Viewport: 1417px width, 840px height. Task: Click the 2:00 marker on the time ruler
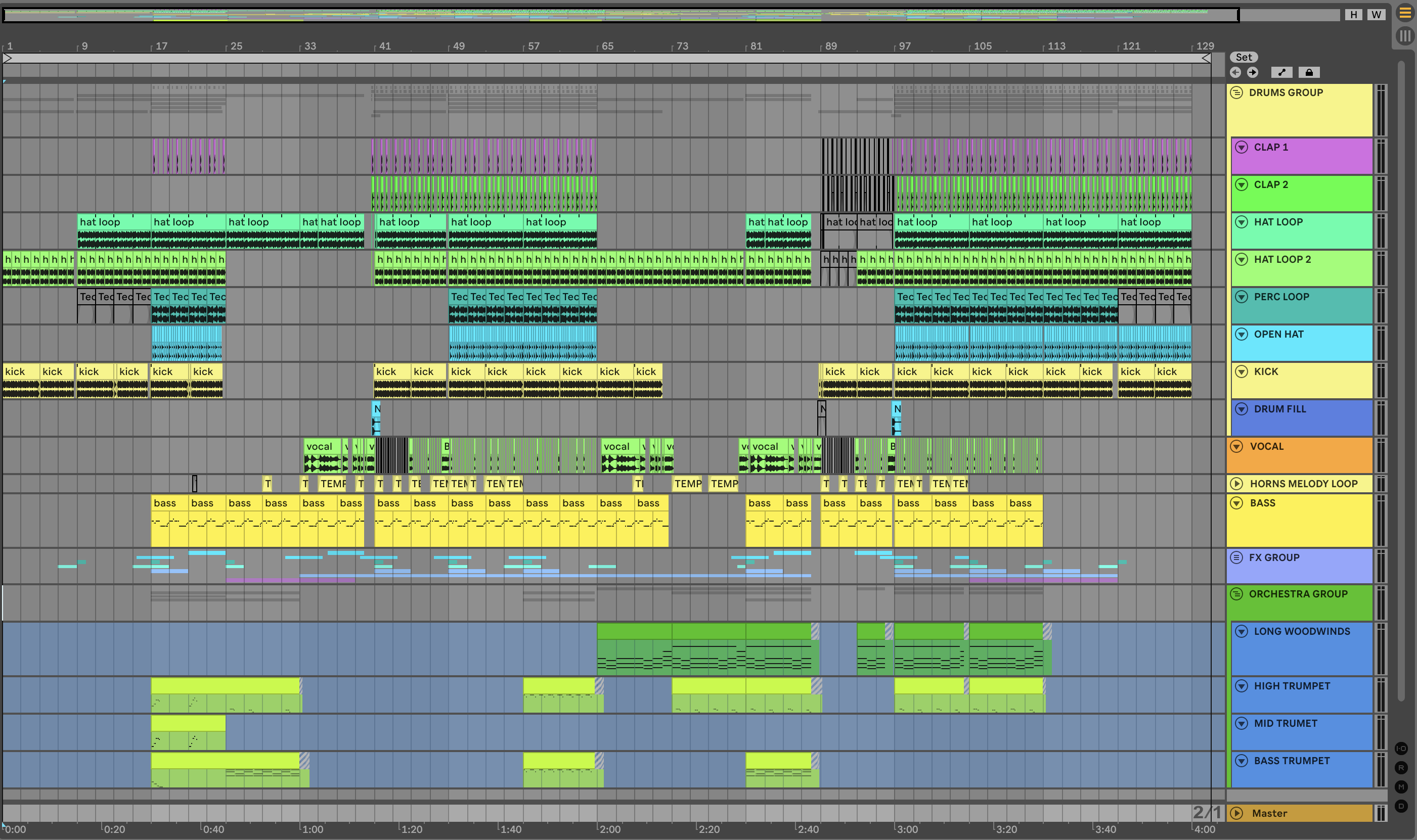coord(609,829)
